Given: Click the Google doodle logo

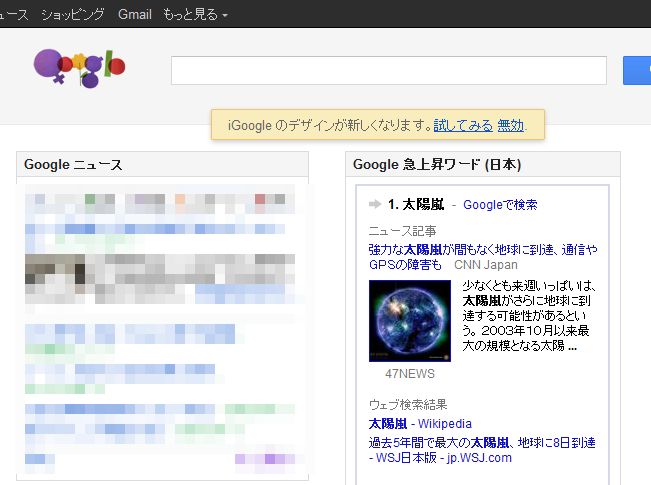Looking at the screenshot, I should [x=79, y=69].
